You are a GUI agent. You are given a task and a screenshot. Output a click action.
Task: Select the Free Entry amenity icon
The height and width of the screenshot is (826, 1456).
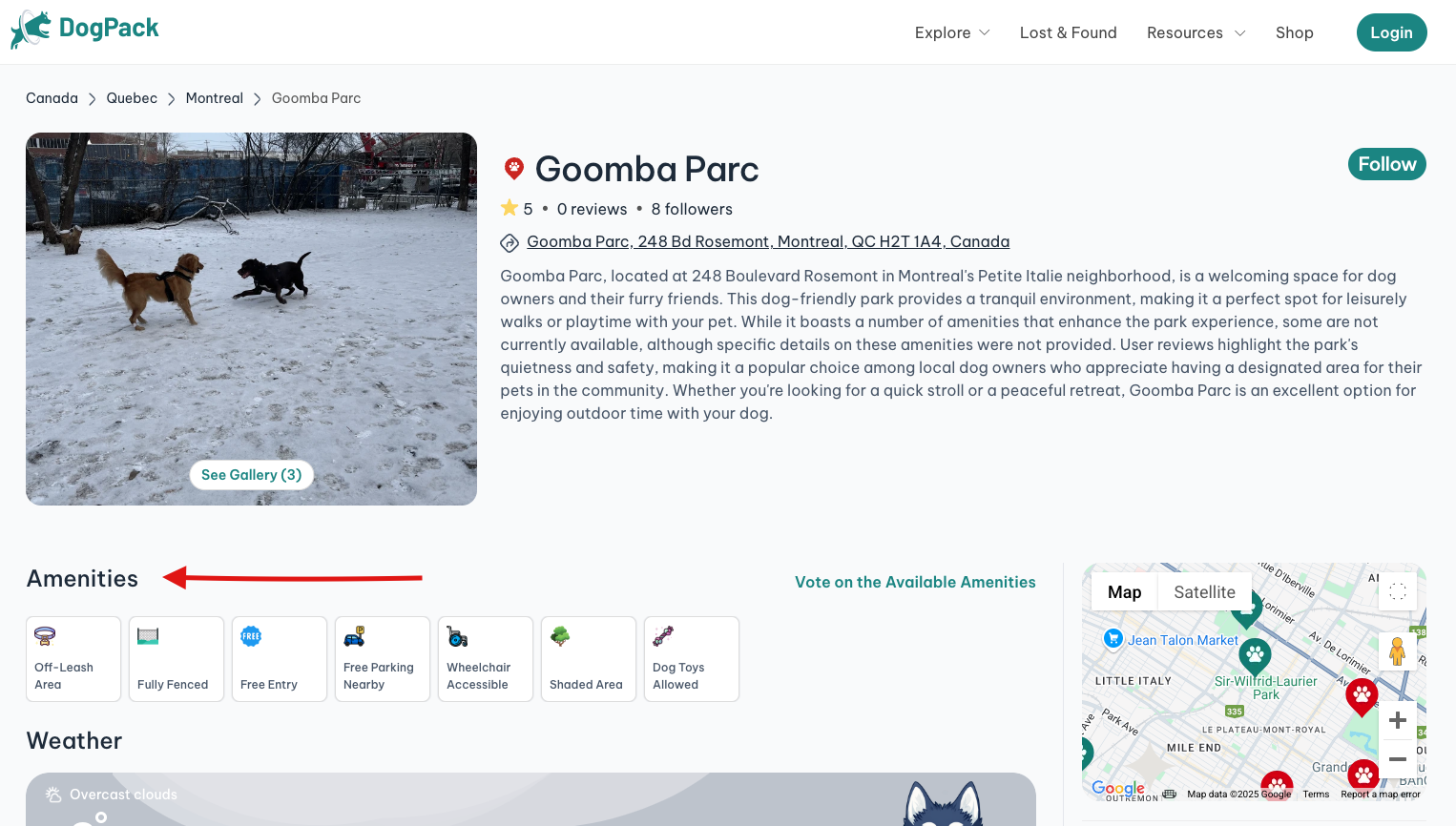pyautogui.click(x=250, y=635)
